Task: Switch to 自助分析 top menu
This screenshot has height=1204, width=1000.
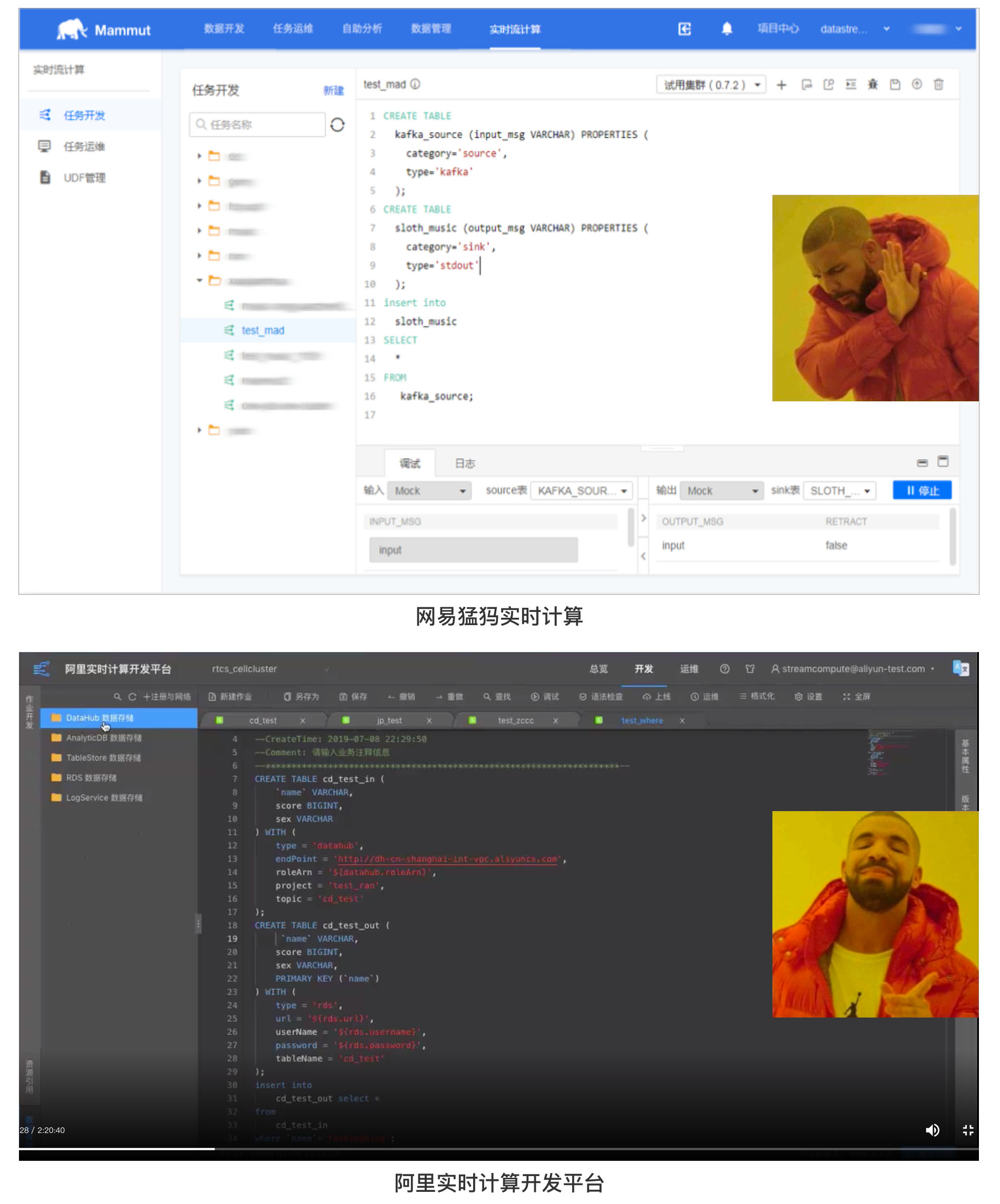Action: (x=362, y=28)
